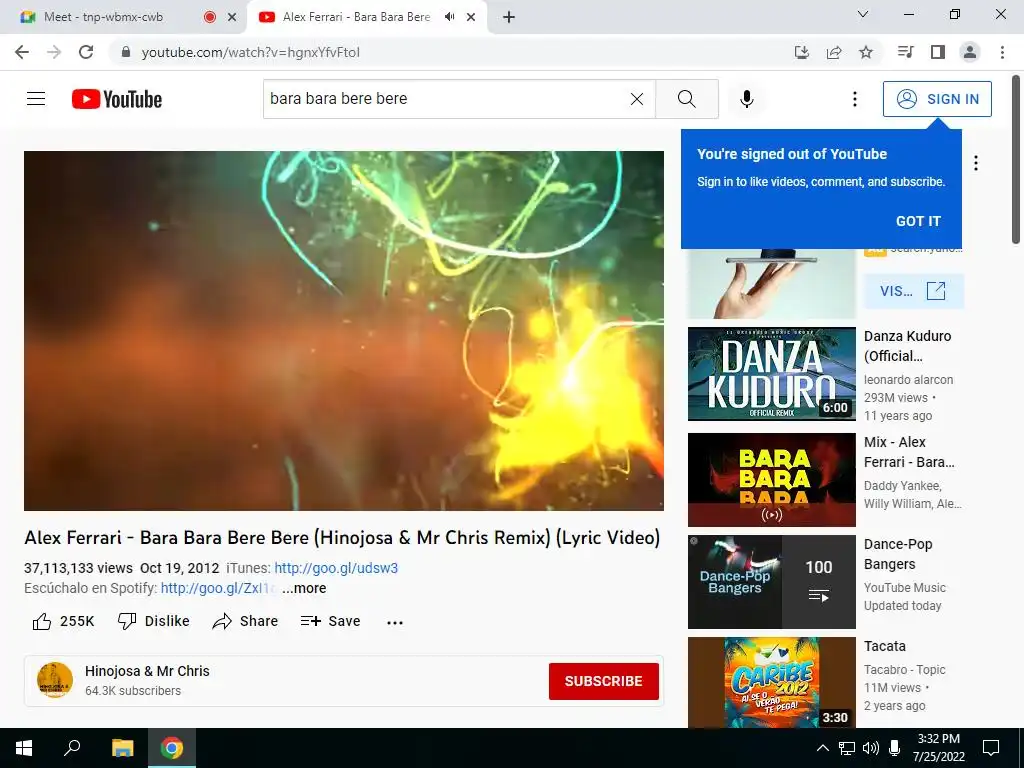Open the Tacata video thumbnail
The height and width of the screenshot is (768, 1024).
[771, 682]
